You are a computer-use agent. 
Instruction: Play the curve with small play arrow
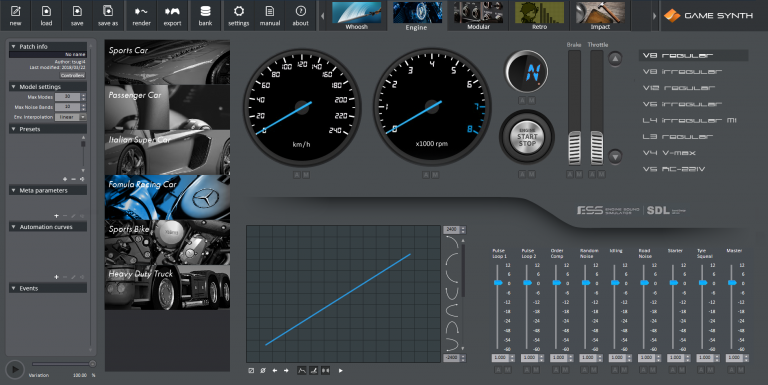point(341,371)
